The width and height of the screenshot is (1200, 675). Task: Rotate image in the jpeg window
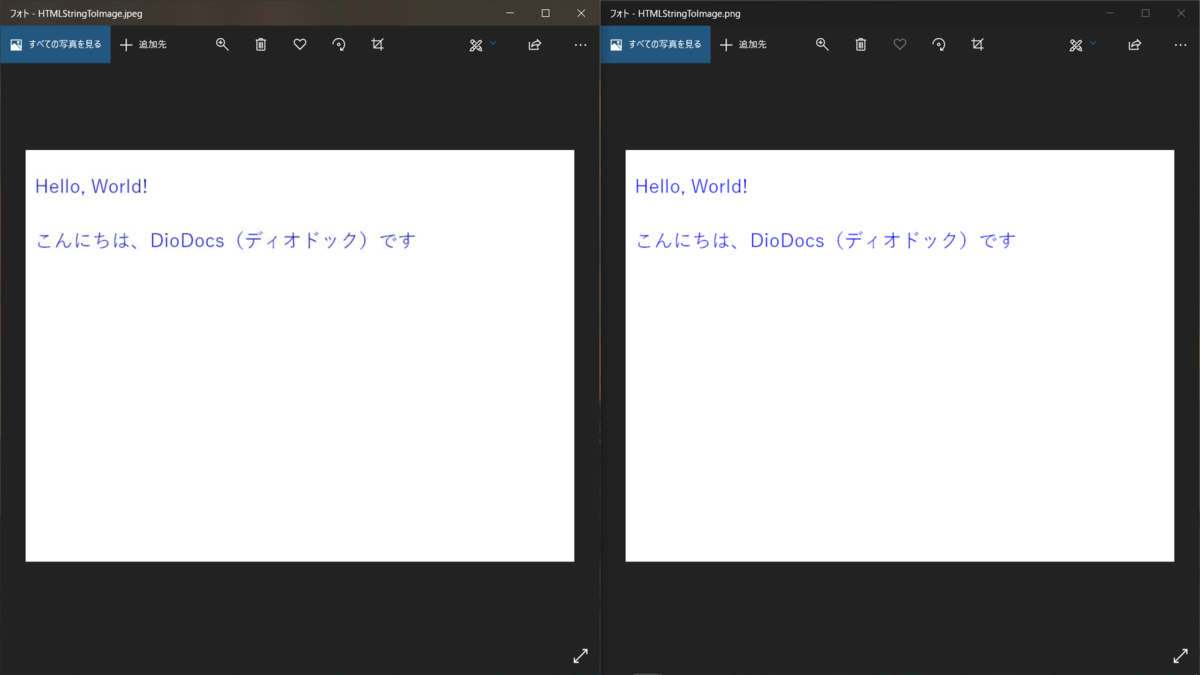click(x=339, y=45)
